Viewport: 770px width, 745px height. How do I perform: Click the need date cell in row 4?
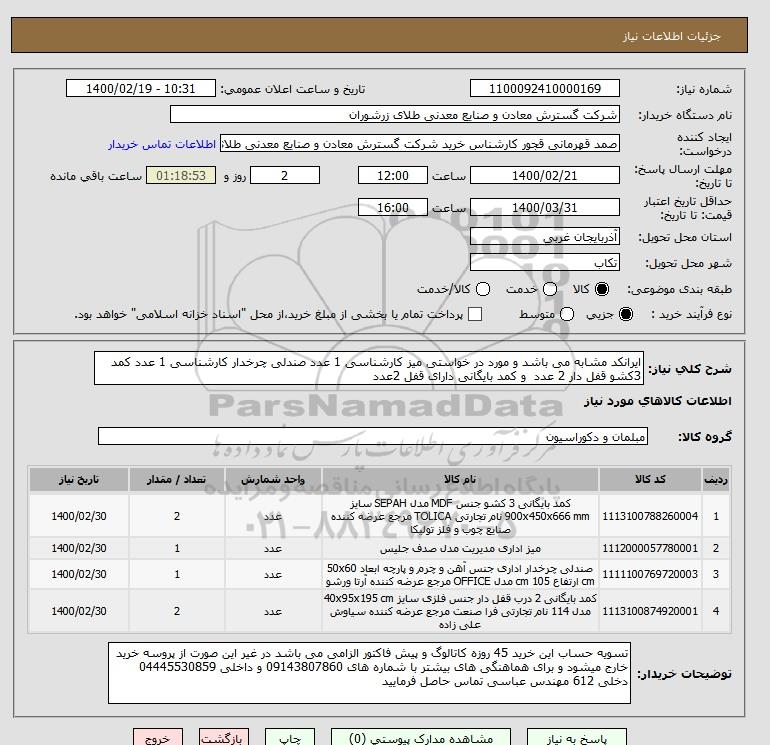(x=79, y=611)
